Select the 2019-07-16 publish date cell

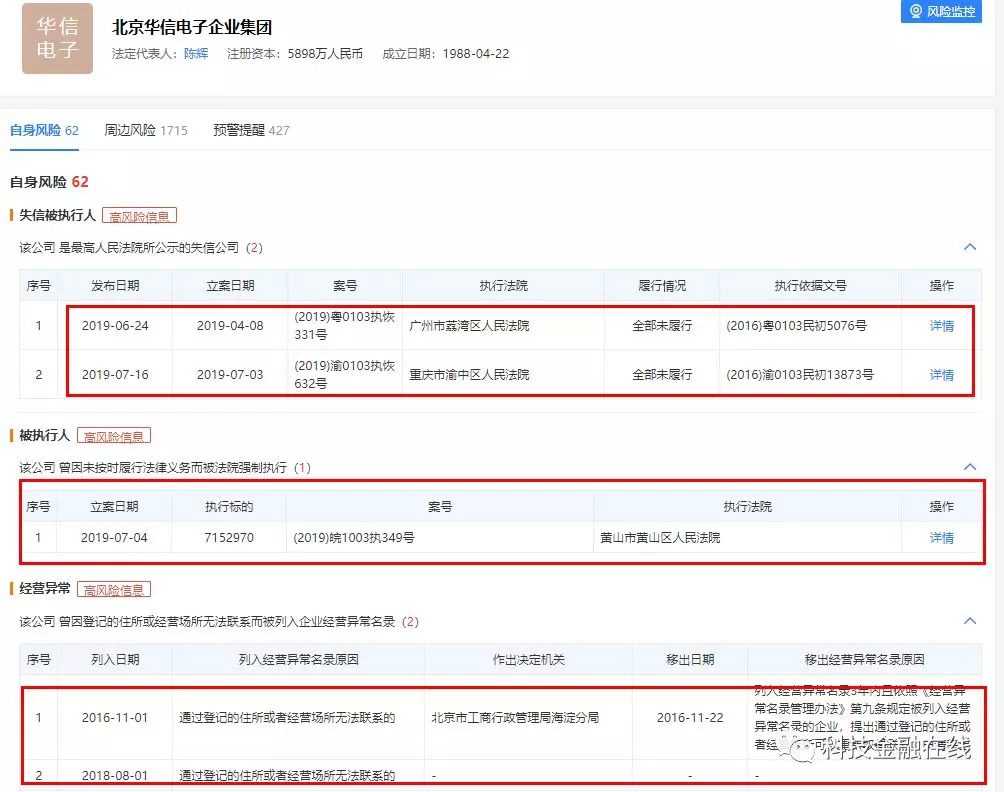(115, 375)
